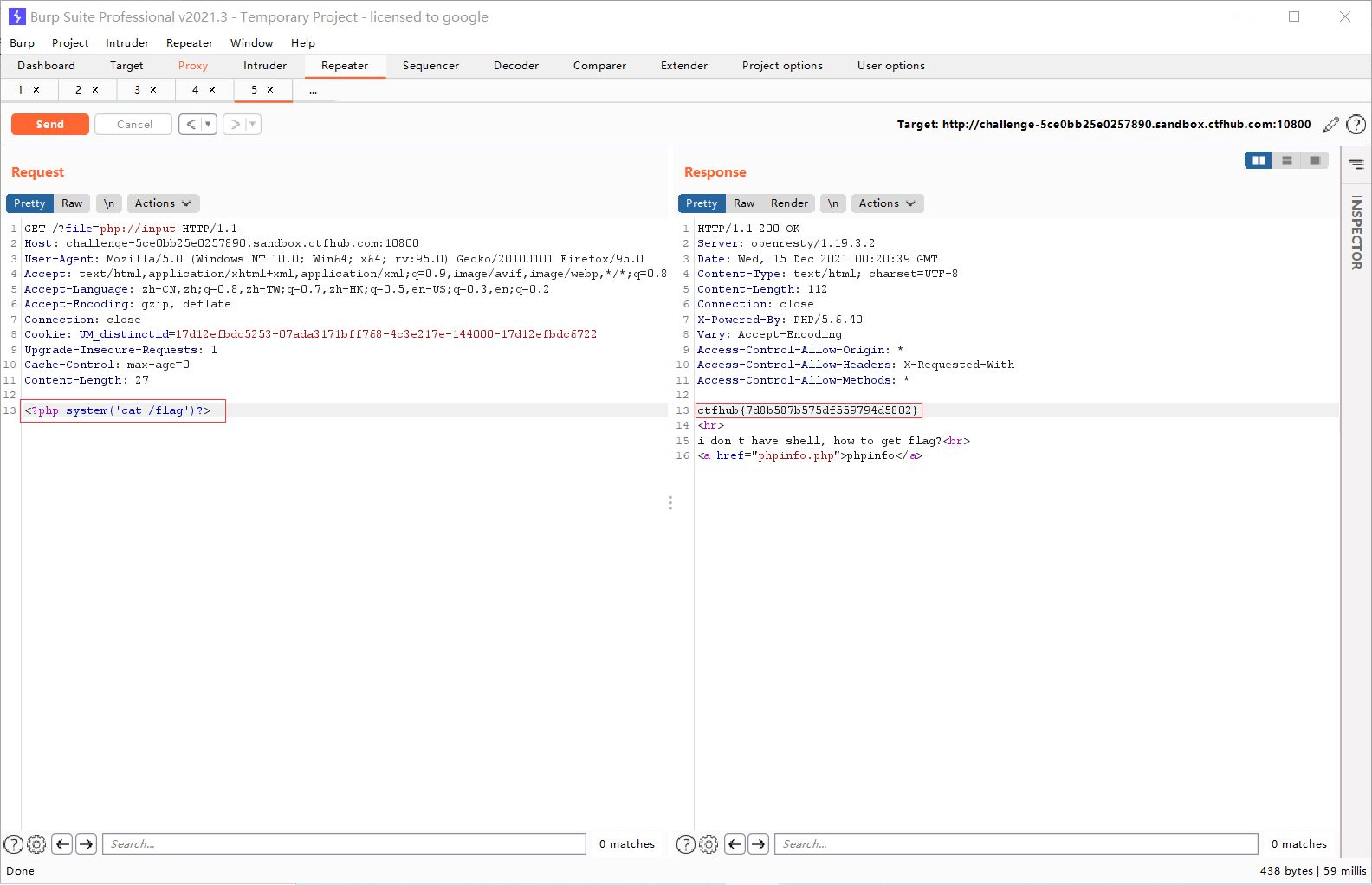Click the request/response pane splitter dots
Screen dimensions: 1372x885
click(670, 503)
